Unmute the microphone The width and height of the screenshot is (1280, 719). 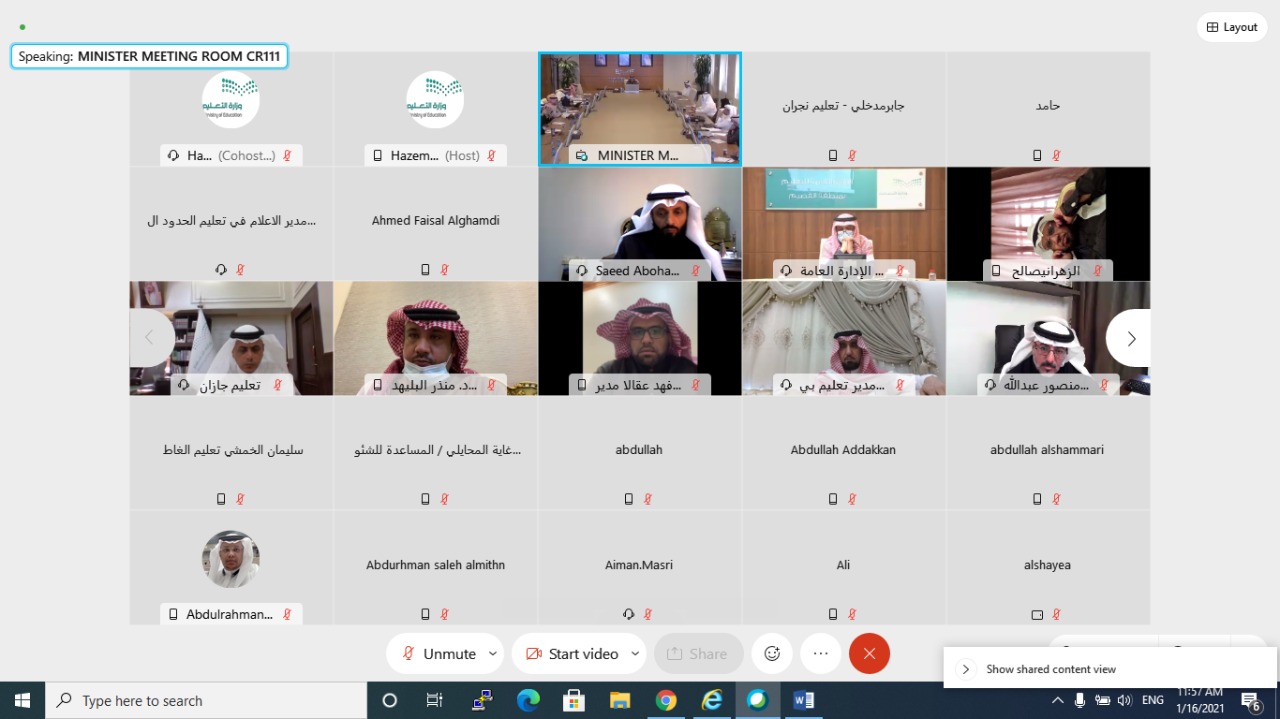pyautogui.click(x=438, y=653)
